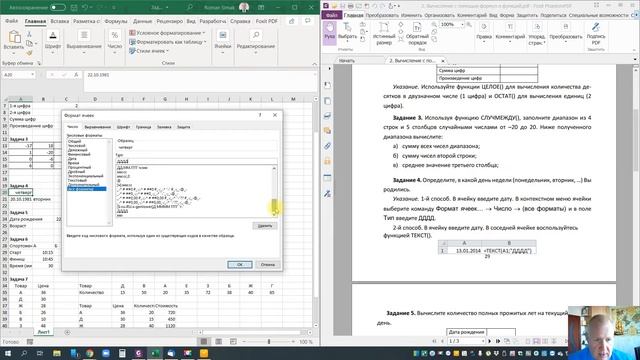Open the Шрифт tab in Format Cells dialog
640x360 pixels.
[123, 127]
